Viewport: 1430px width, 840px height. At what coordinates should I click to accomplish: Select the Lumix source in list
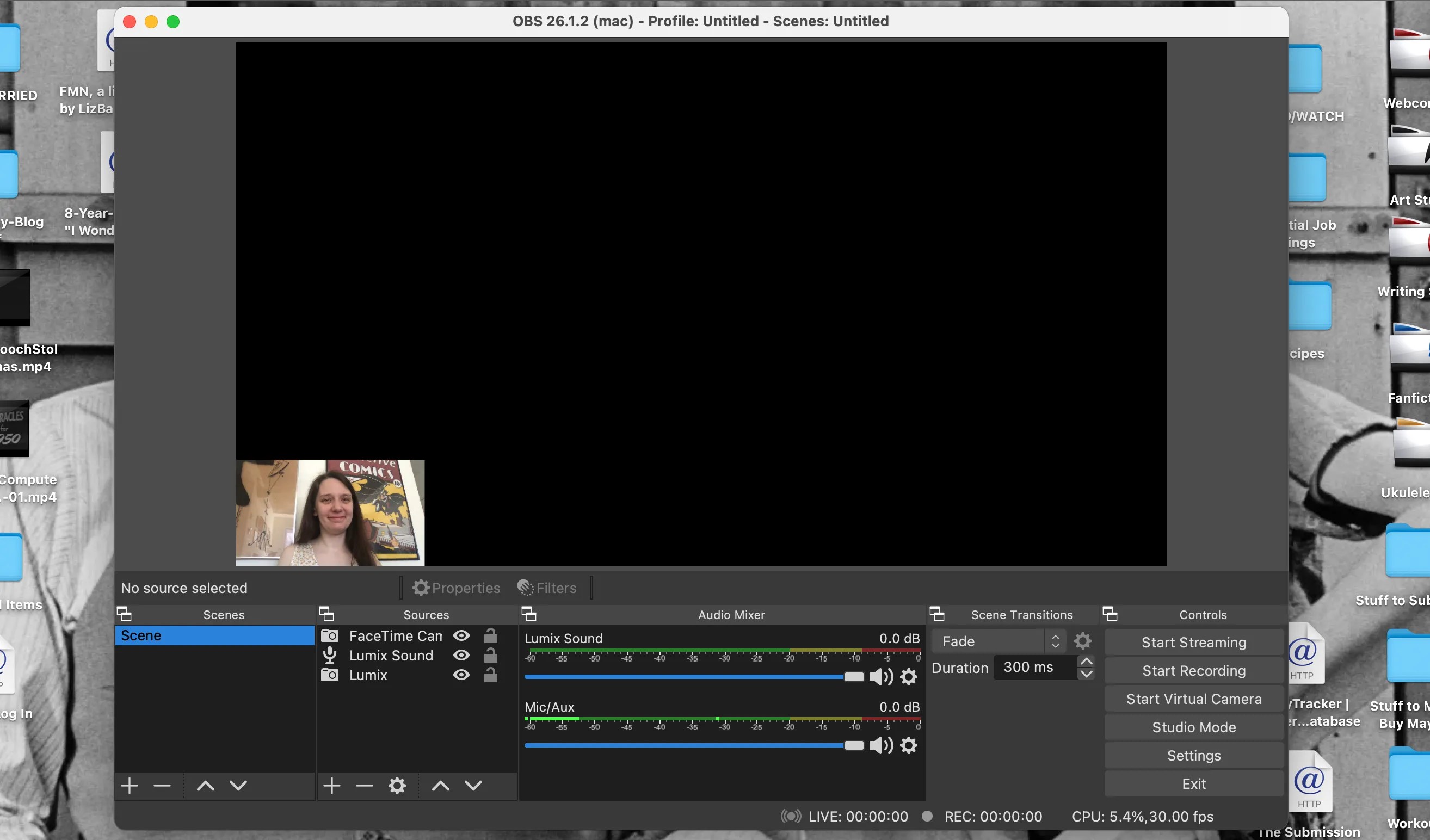point(368,675)
